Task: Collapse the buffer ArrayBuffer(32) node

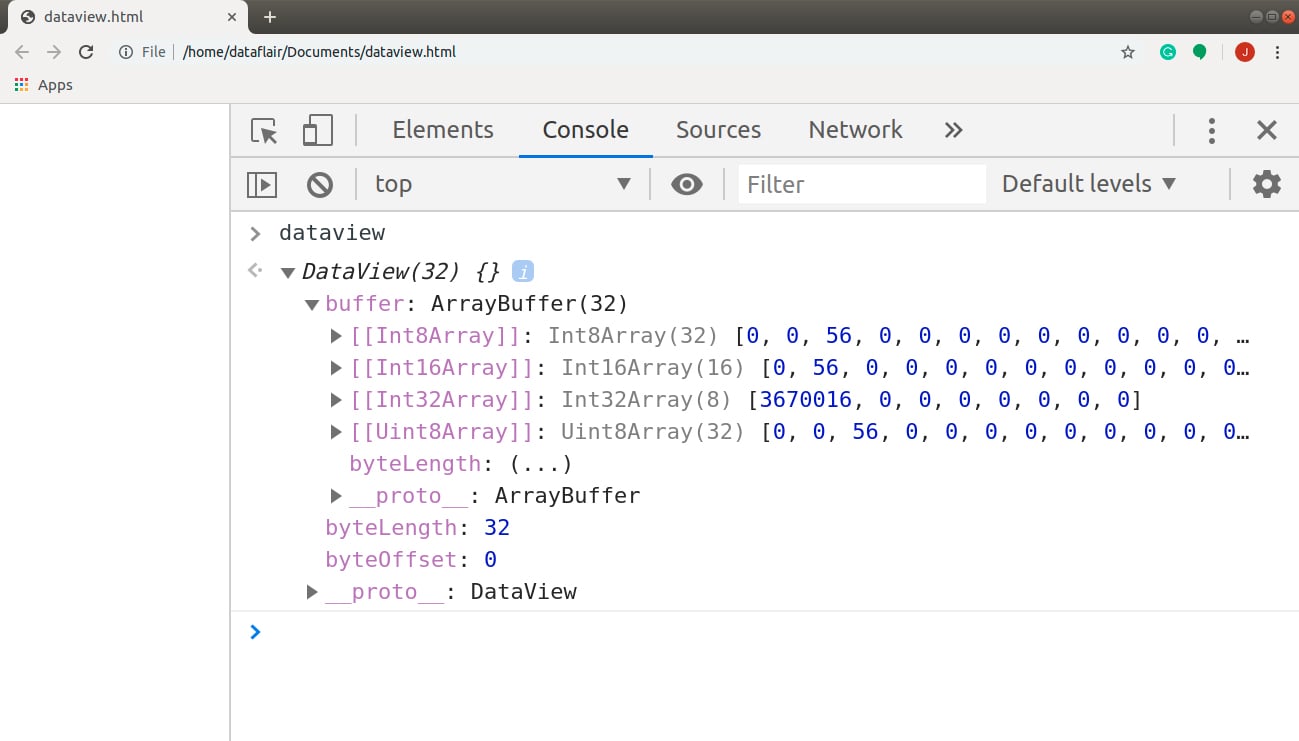Action: [312, 303]
